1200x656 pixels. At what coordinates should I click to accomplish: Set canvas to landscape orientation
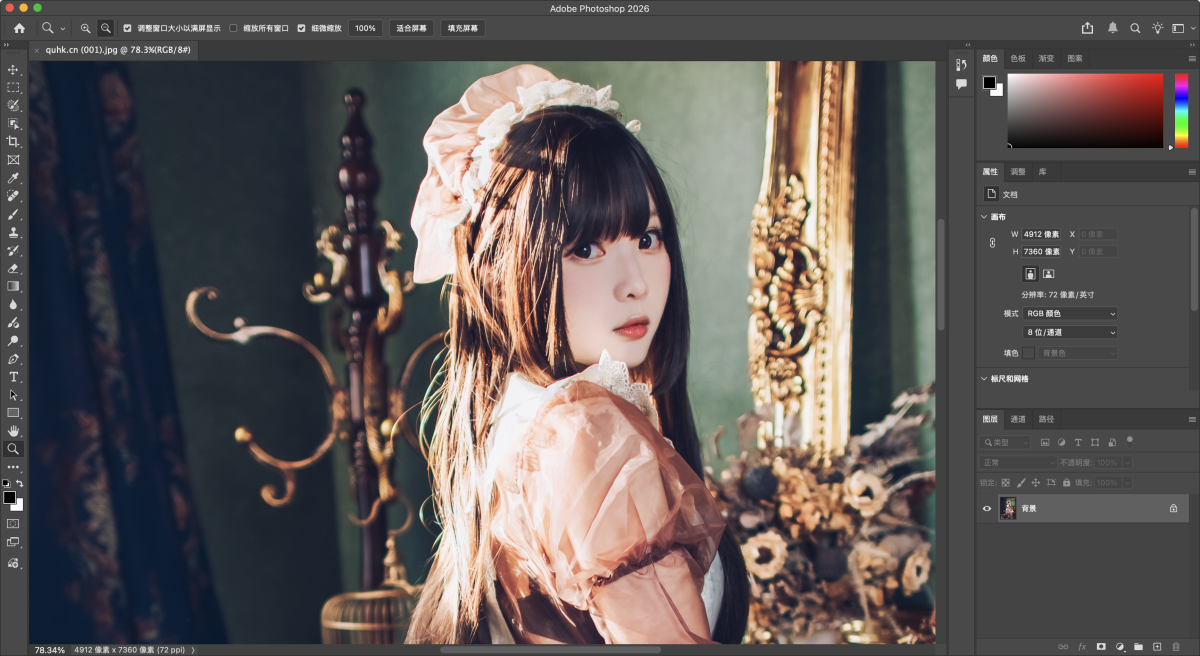pyautogui.click(x=1048, y=273)
